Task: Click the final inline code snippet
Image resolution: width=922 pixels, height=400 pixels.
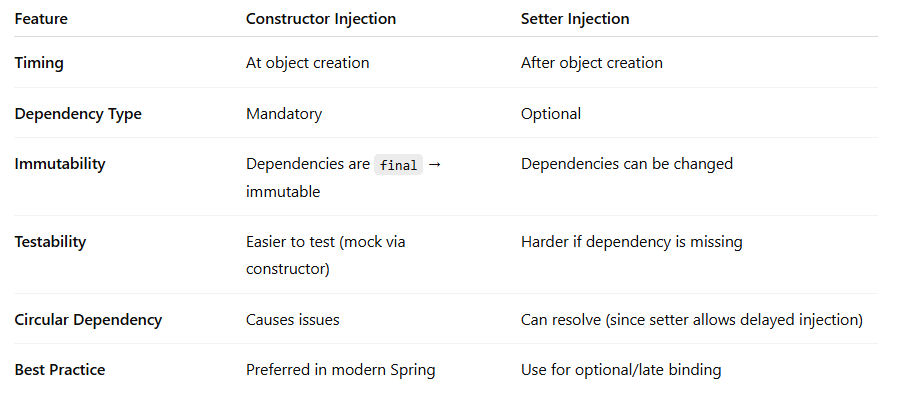Action: (399, 165)
